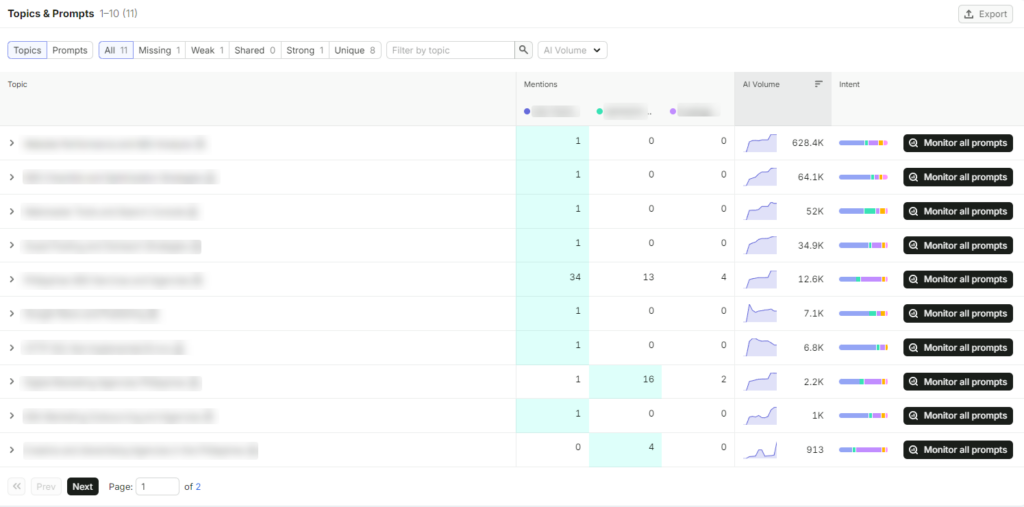
Task: Click the 16 mentions highlighted cell
Action: click(626, 382)
